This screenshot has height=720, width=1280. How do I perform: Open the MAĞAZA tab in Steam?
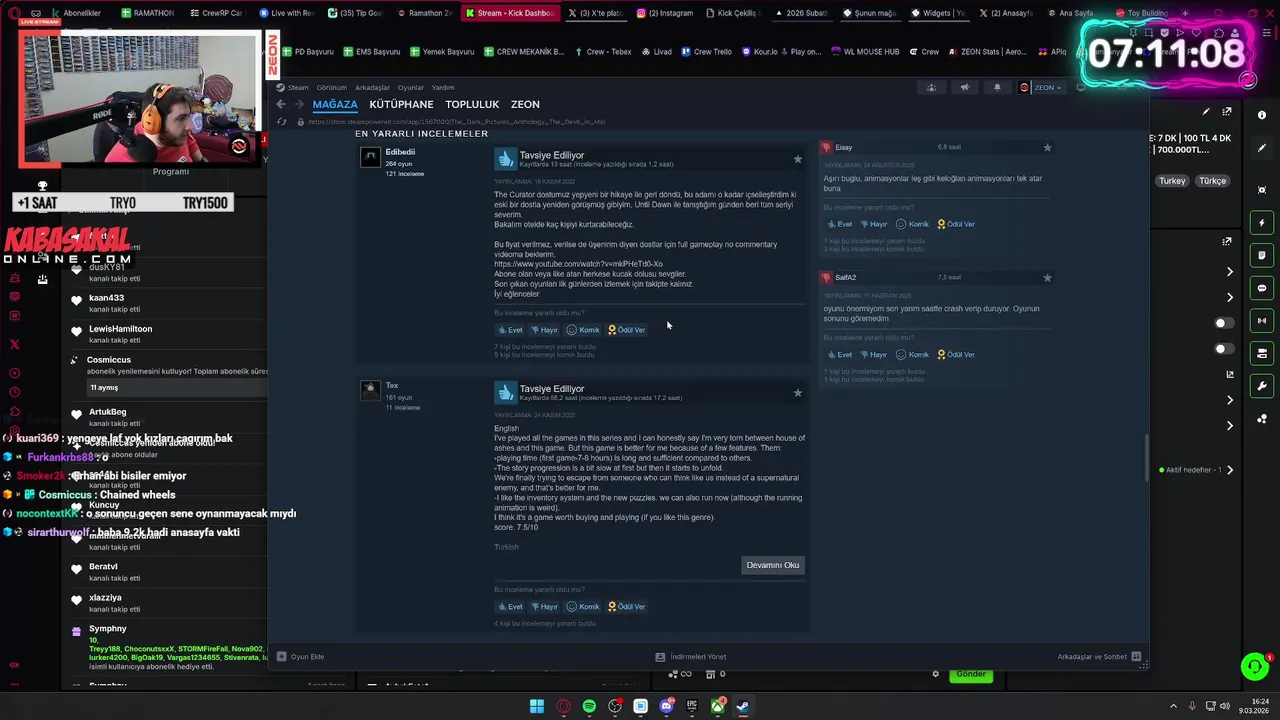pos(334,104)
